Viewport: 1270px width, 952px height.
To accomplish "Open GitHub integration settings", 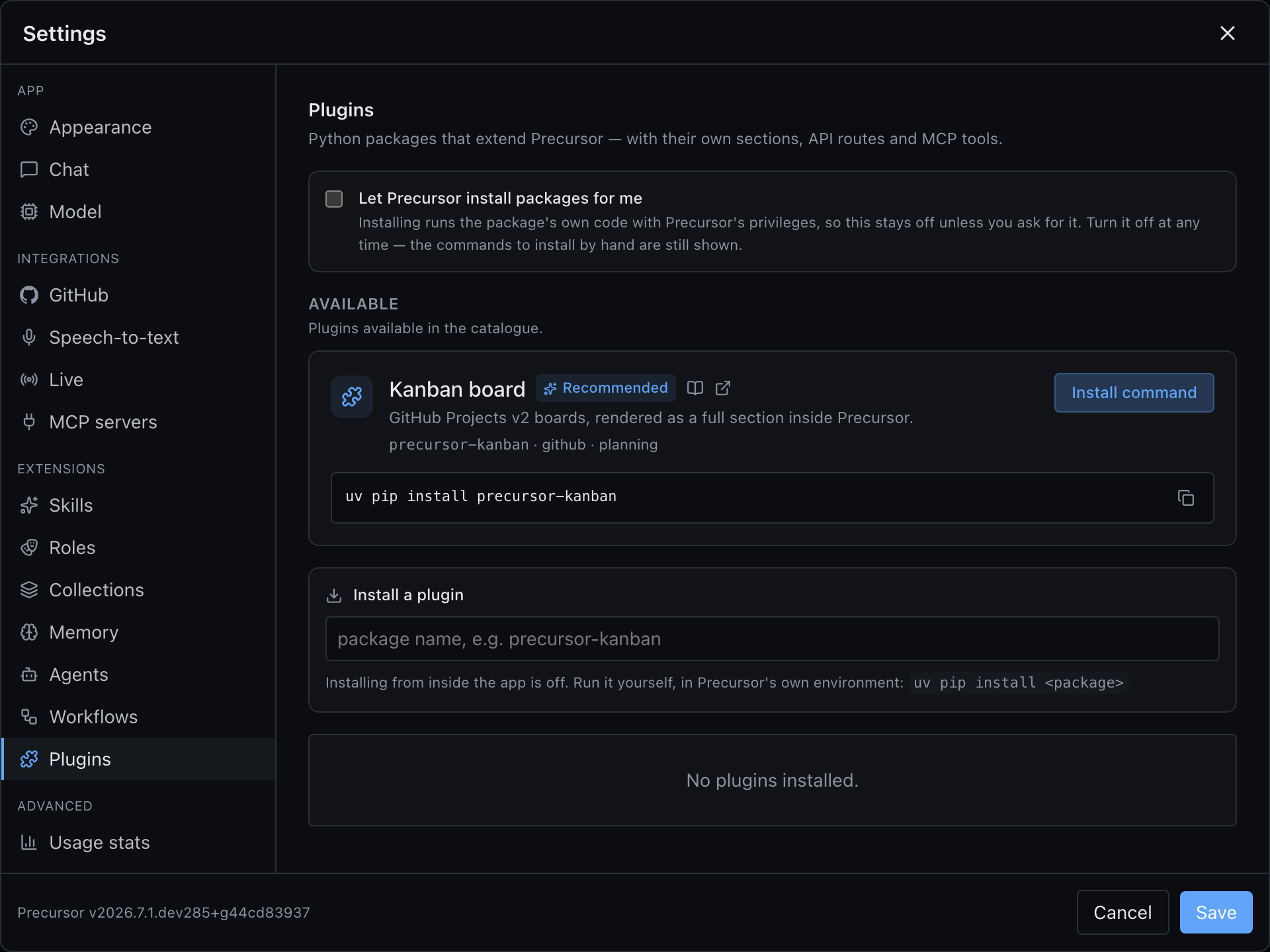I will 138,295.
